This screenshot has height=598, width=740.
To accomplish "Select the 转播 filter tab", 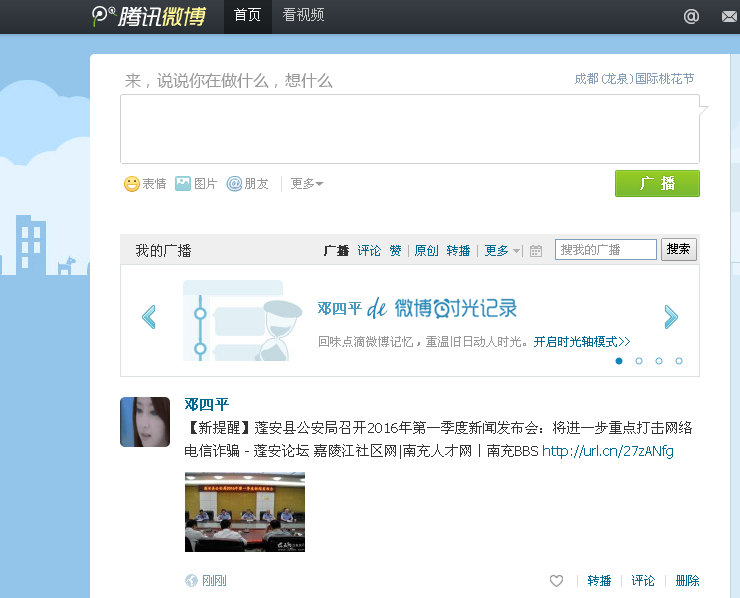I will pos(459,251).
